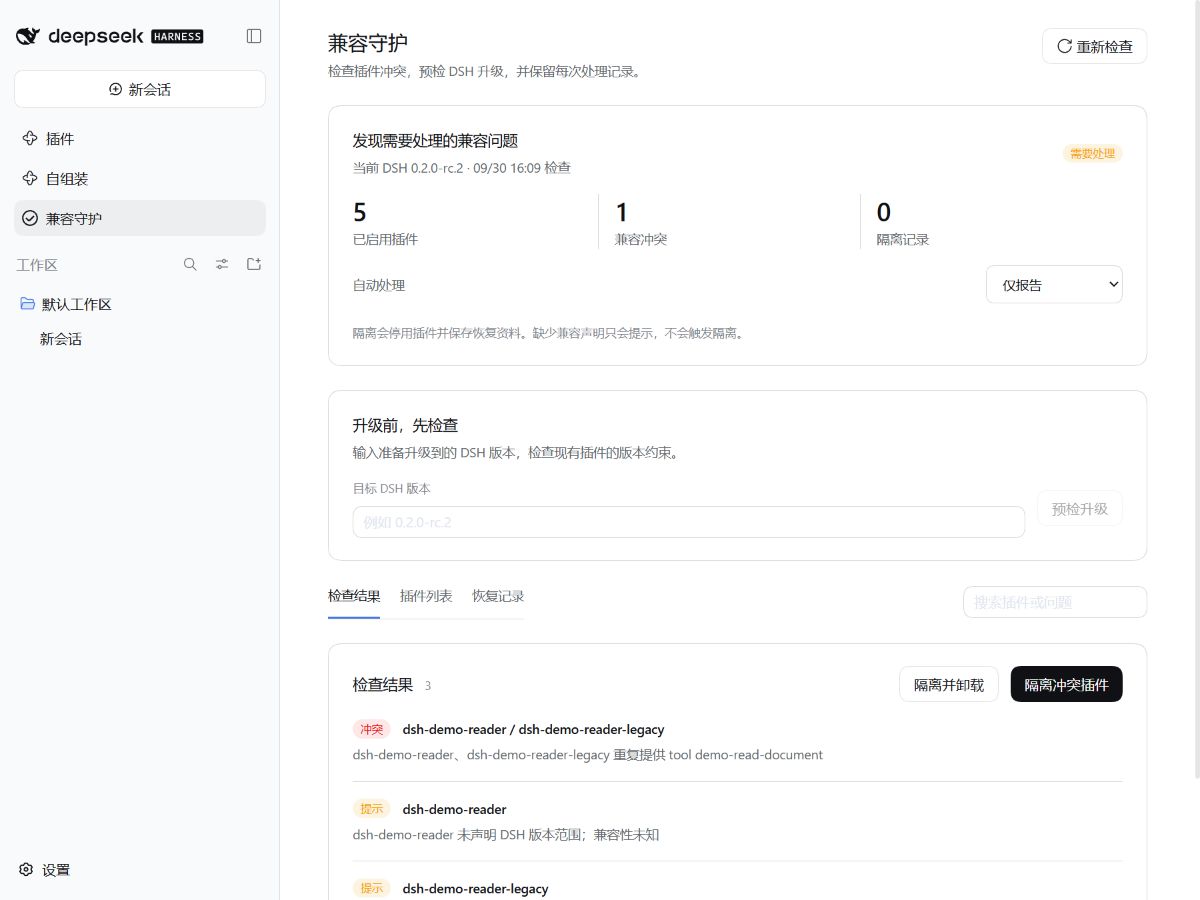Select 默认工作区 folder item
The image size is (1200, 900).
(x=140, y=304)
